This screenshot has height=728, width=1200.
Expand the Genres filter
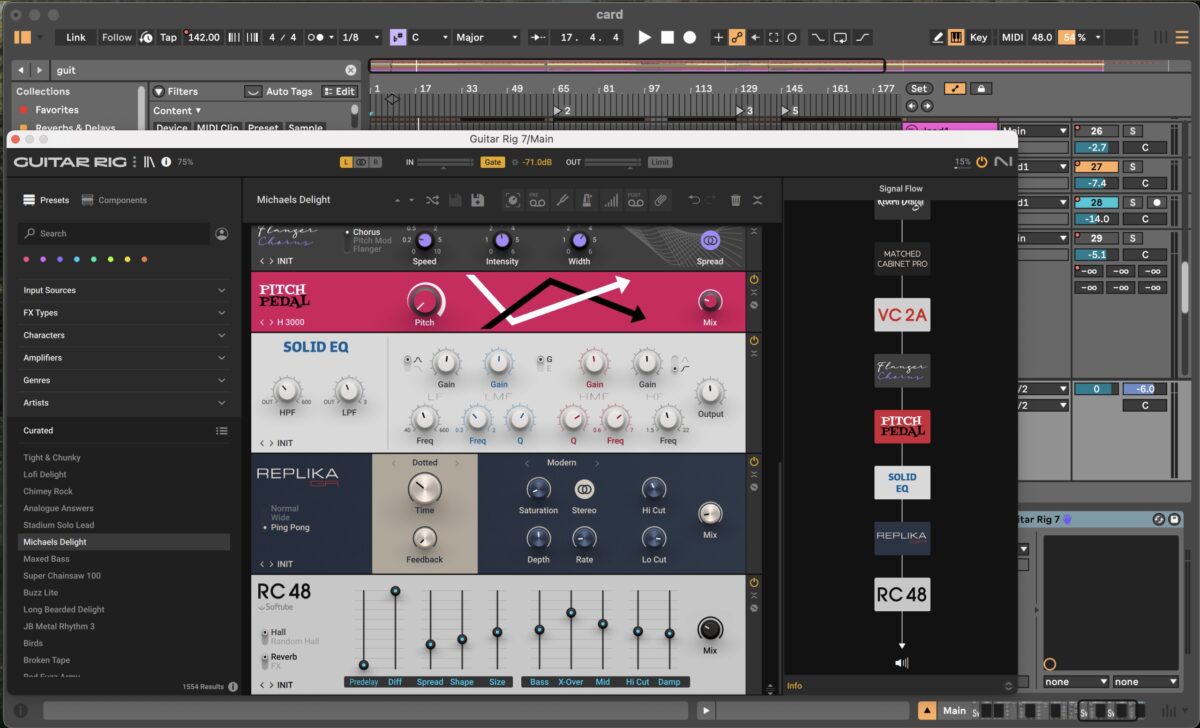click(x=126, y=380)
